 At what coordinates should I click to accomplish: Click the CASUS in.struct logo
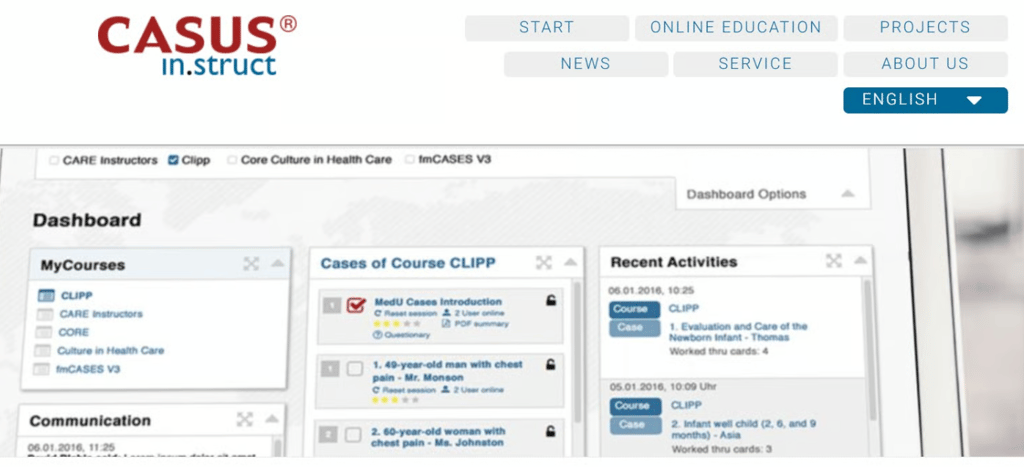(x=197, y=45)
